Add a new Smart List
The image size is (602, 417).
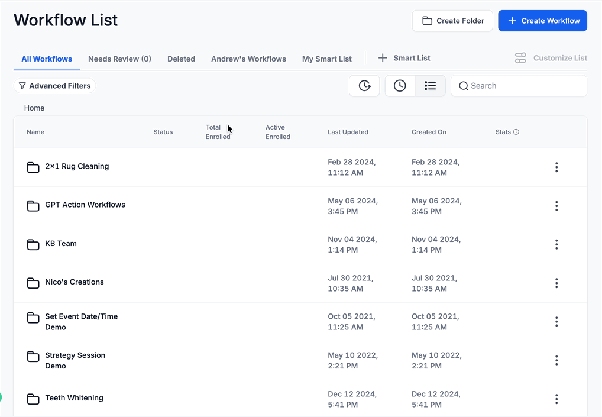404,58
